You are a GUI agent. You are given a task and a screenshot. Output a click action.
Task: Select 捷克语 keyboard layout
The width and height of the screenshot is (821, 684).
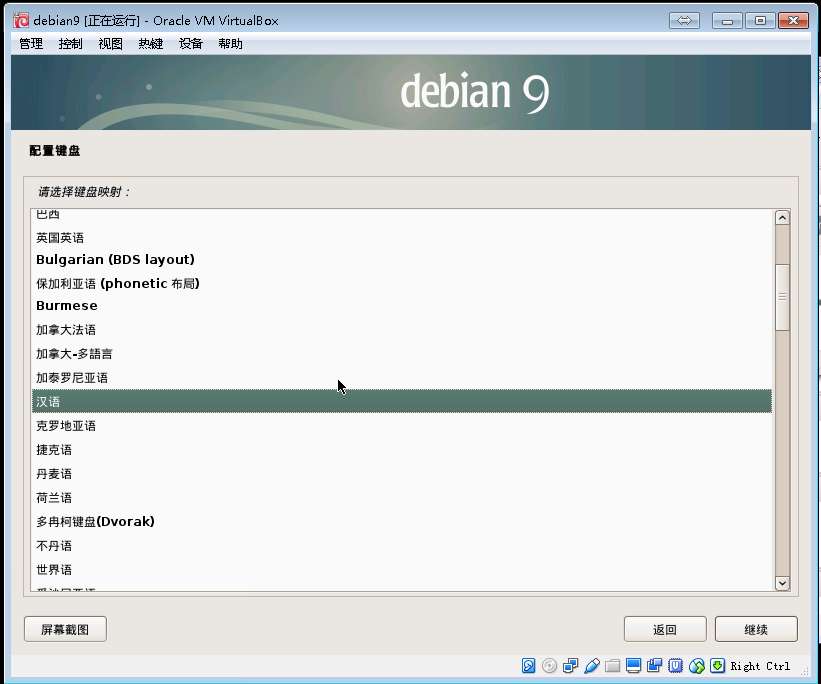coord(401,449)
